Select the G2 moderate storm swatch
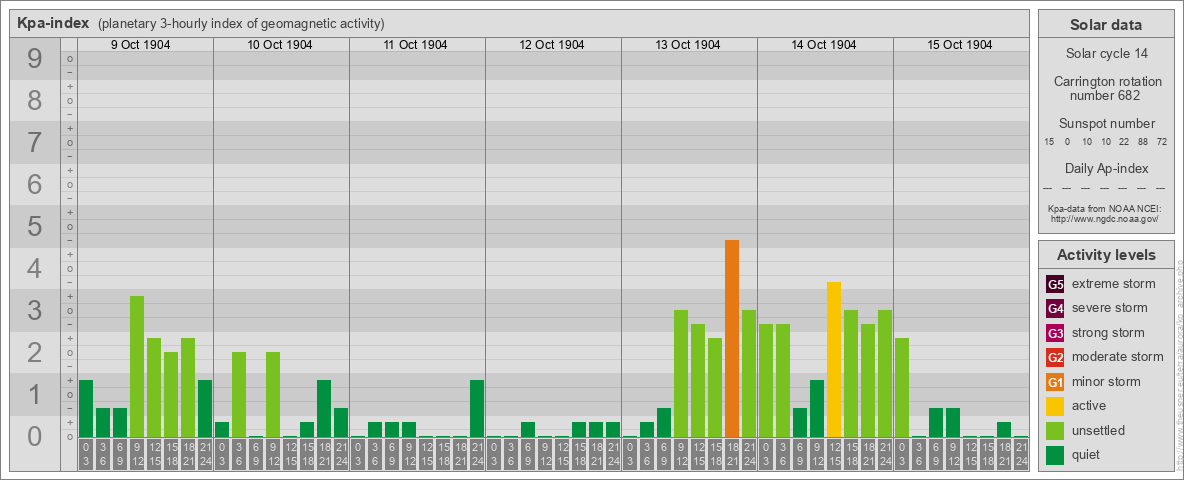This screenshot has width=1184, height=480. click(x=1056, y=357)
